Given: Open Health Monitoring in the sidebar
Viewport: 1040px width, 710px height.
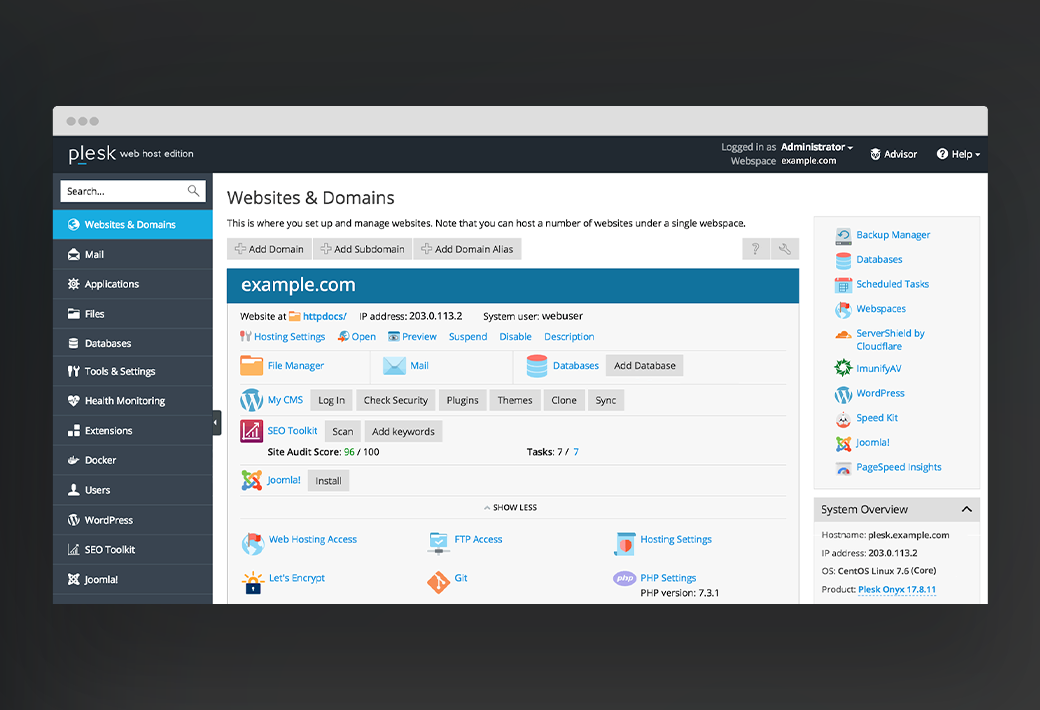Looking at the screenshot, I should click(x=133, y=401).
